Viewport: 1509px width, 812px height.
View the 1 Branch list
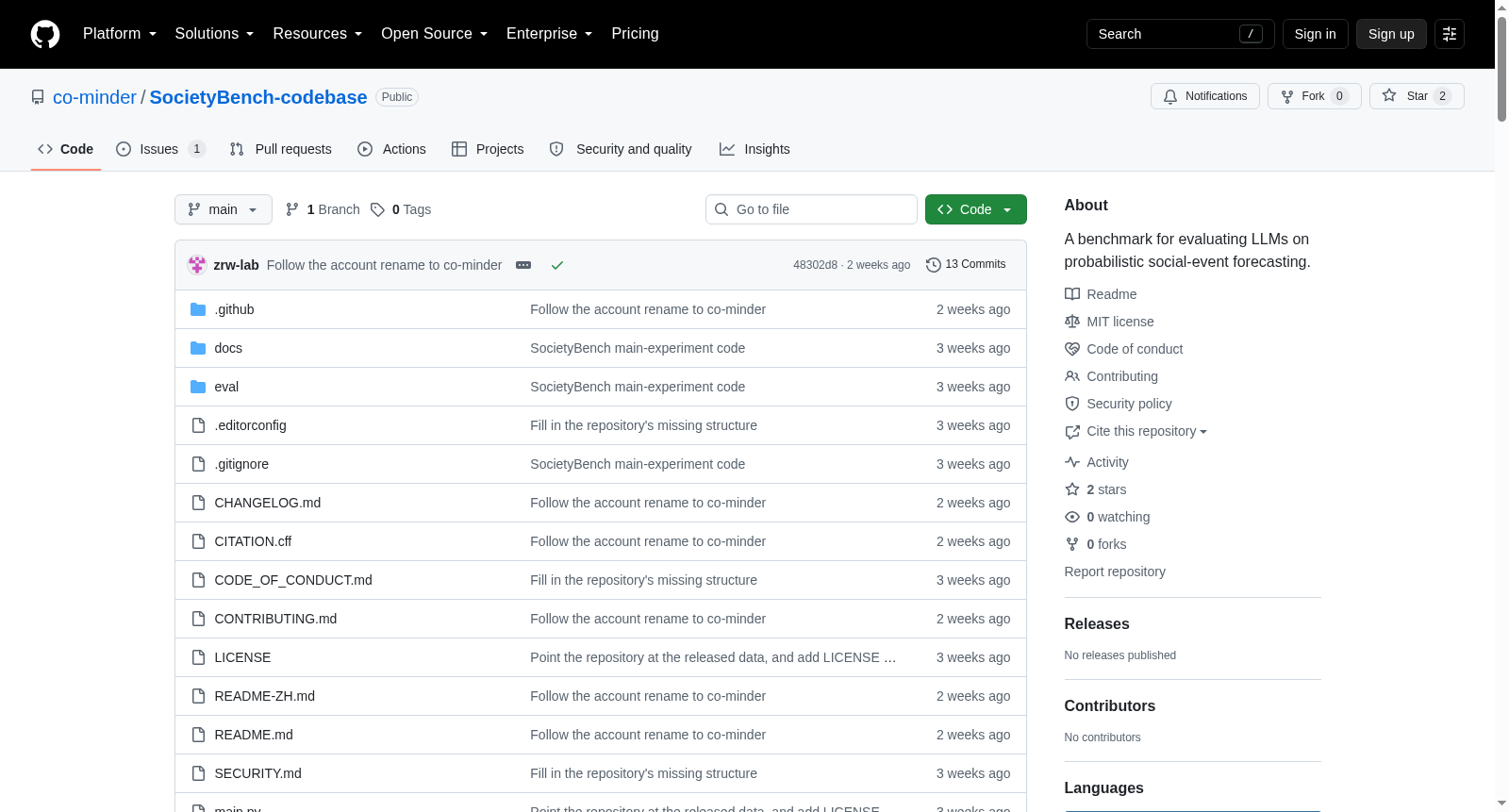click(x=323, y=209)
